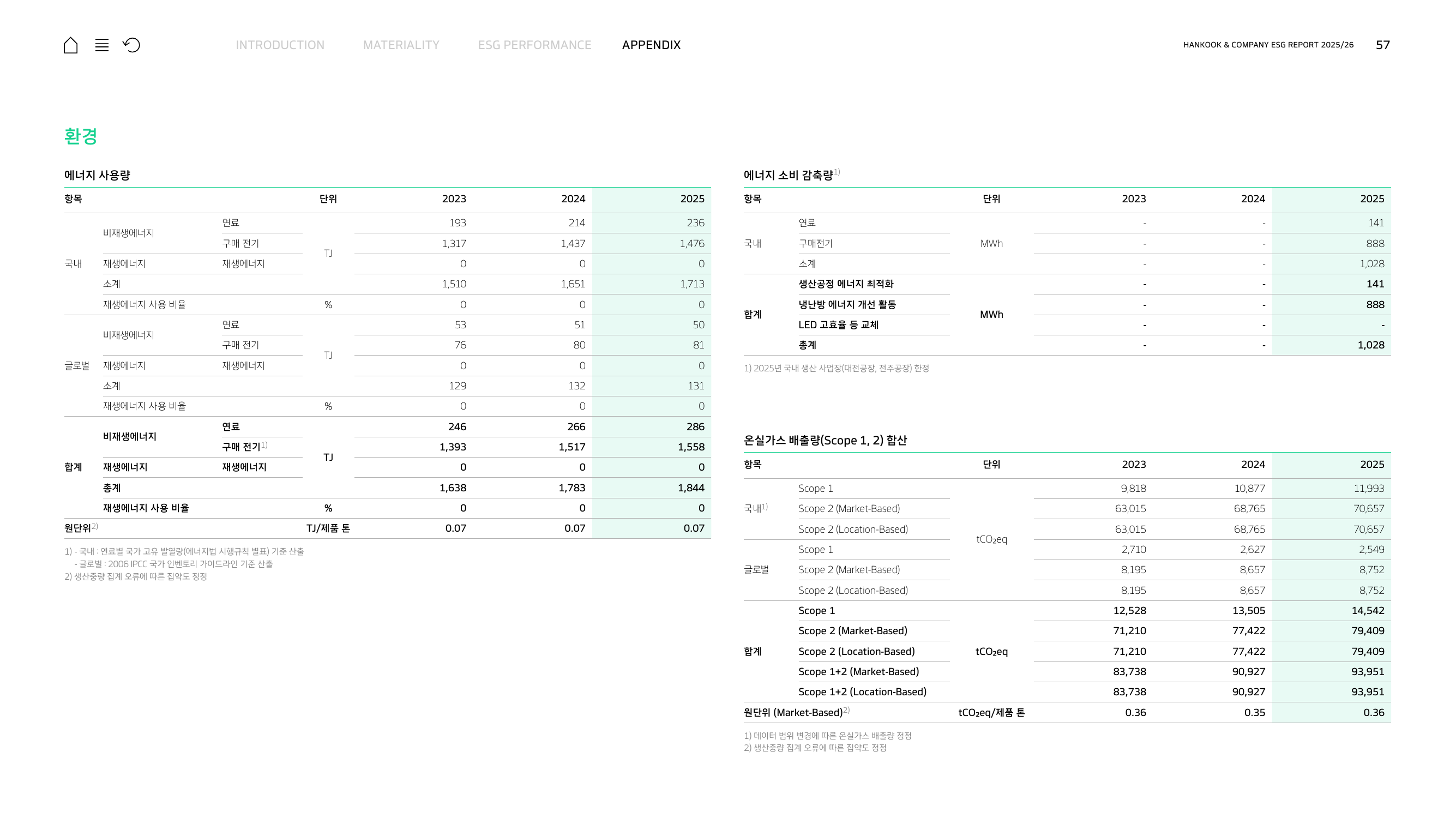
Task: Click 냉난방 에너지 개선 활동 row label
Action: point(847,304)
